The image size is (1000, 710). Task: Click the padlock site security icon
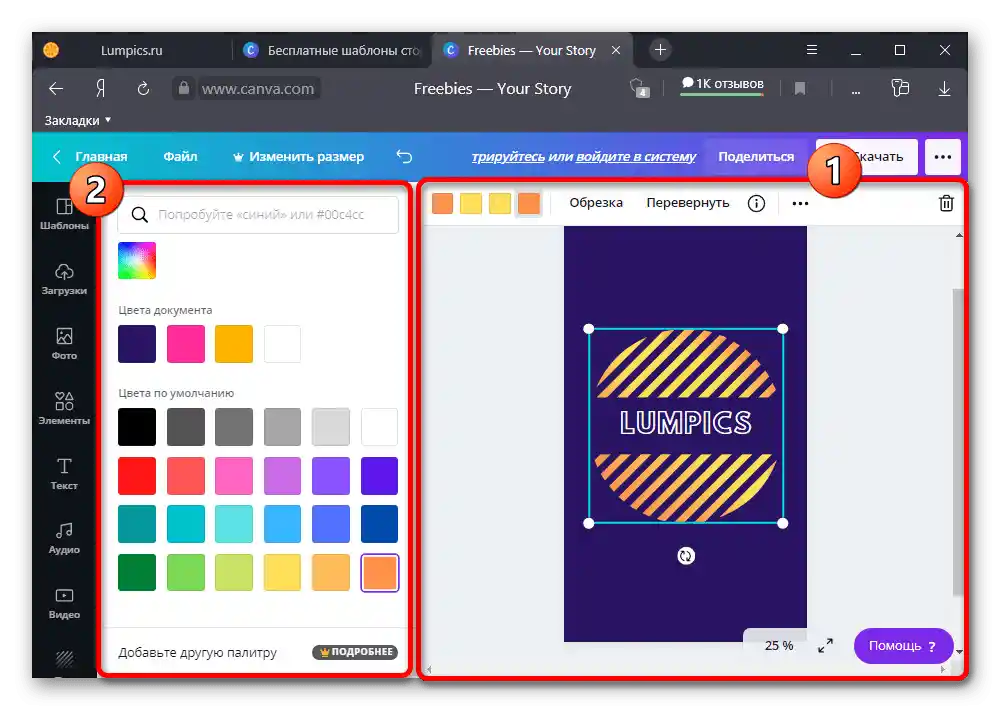tap(184, 88)
